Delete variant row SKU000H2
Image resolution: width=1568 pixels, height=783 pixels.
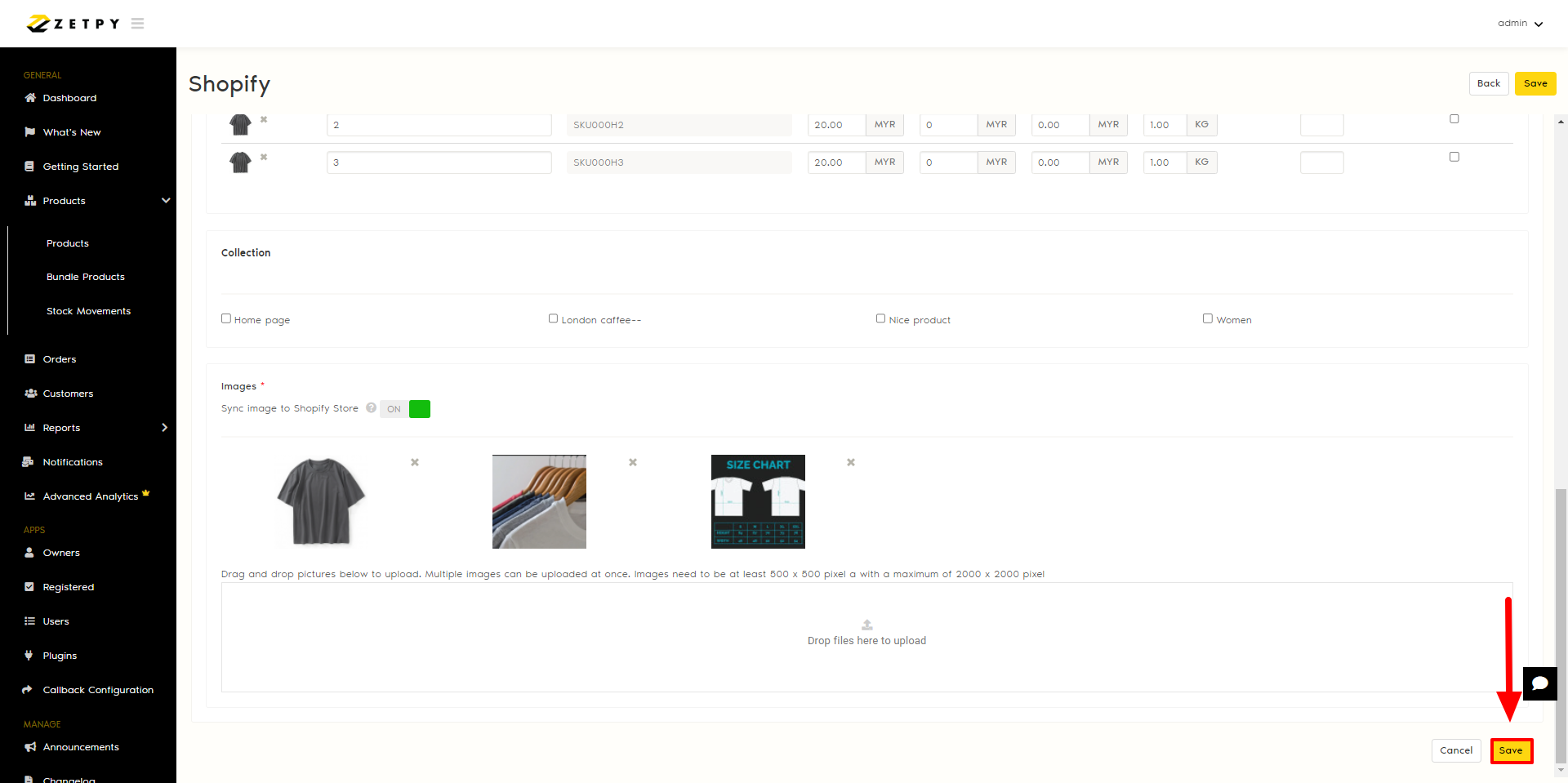pyautogui.click(x=264, y=120)
